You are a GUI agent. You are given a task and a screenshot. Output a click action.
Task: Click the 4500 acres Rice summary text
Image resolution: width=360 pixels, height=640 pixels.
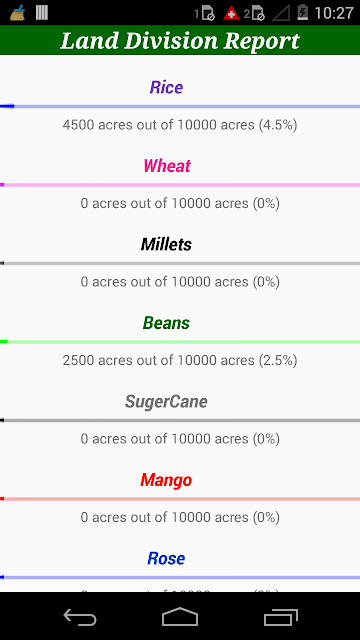(180, 125)
